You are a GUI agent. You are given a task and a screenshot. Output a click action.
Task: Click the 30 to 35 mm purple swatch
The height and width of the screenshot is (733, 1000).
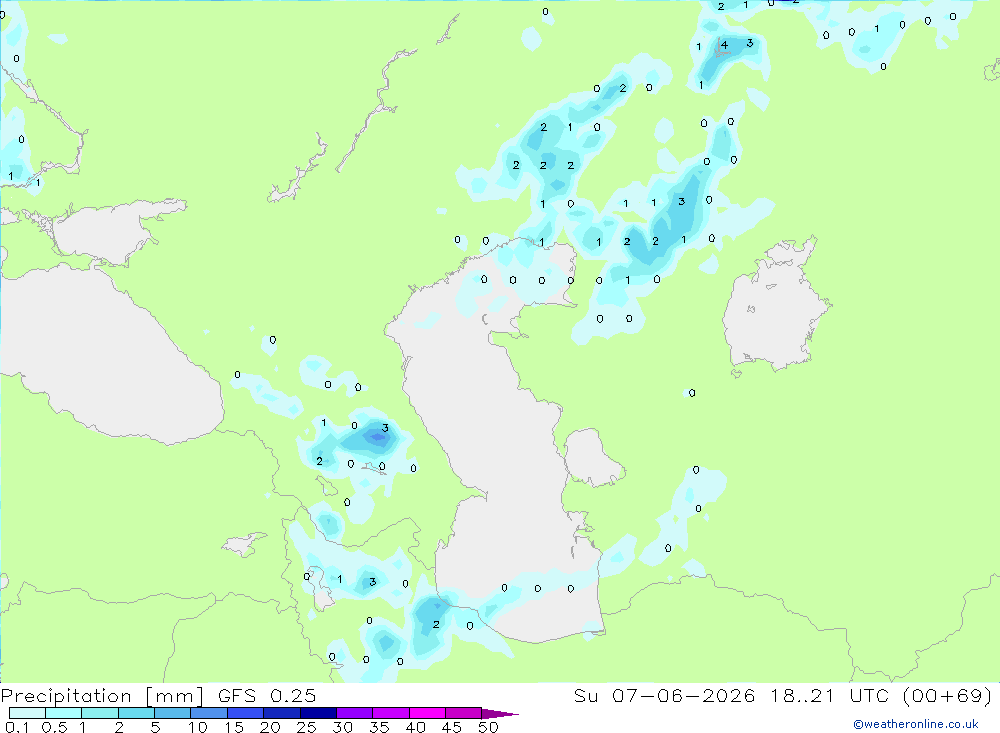[x=354, y=713]
